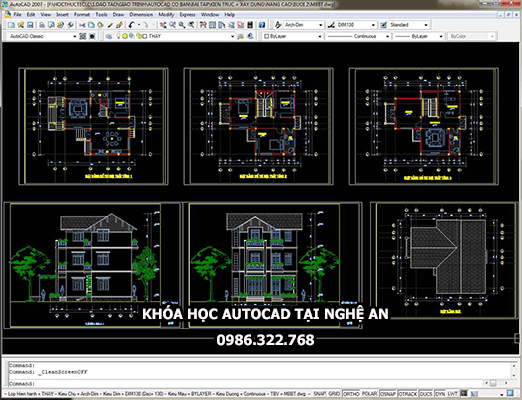Click the Open file icon
The width and height of the screenshot is (522, 400).
tap(21, 25)
